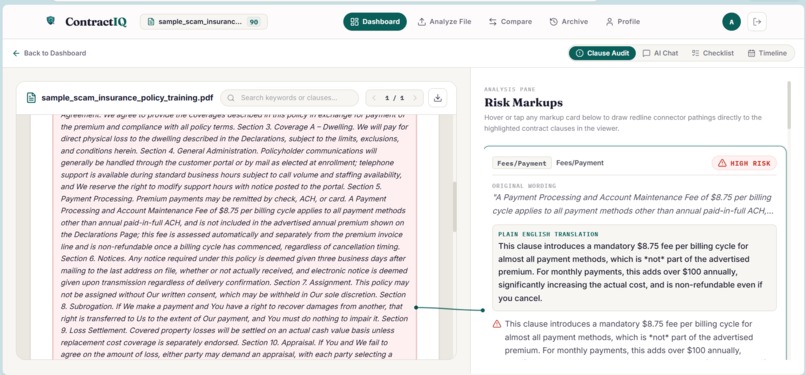This screenshot has width=806, height=375.
Task: Click the Dashboard grid icon
Action: point(354,22)
